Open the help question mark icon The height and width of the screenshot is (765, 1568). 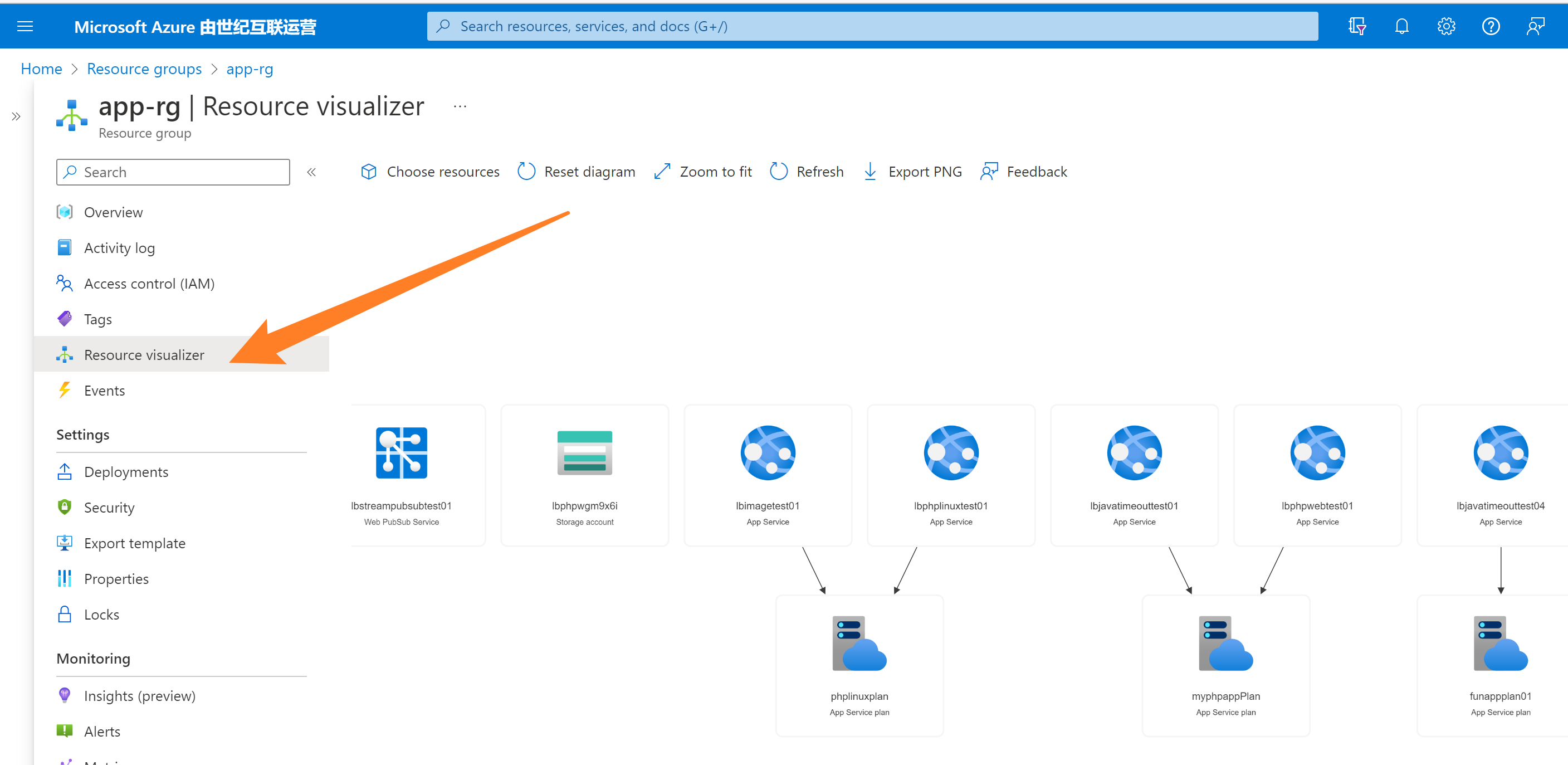coord(1490,26)
